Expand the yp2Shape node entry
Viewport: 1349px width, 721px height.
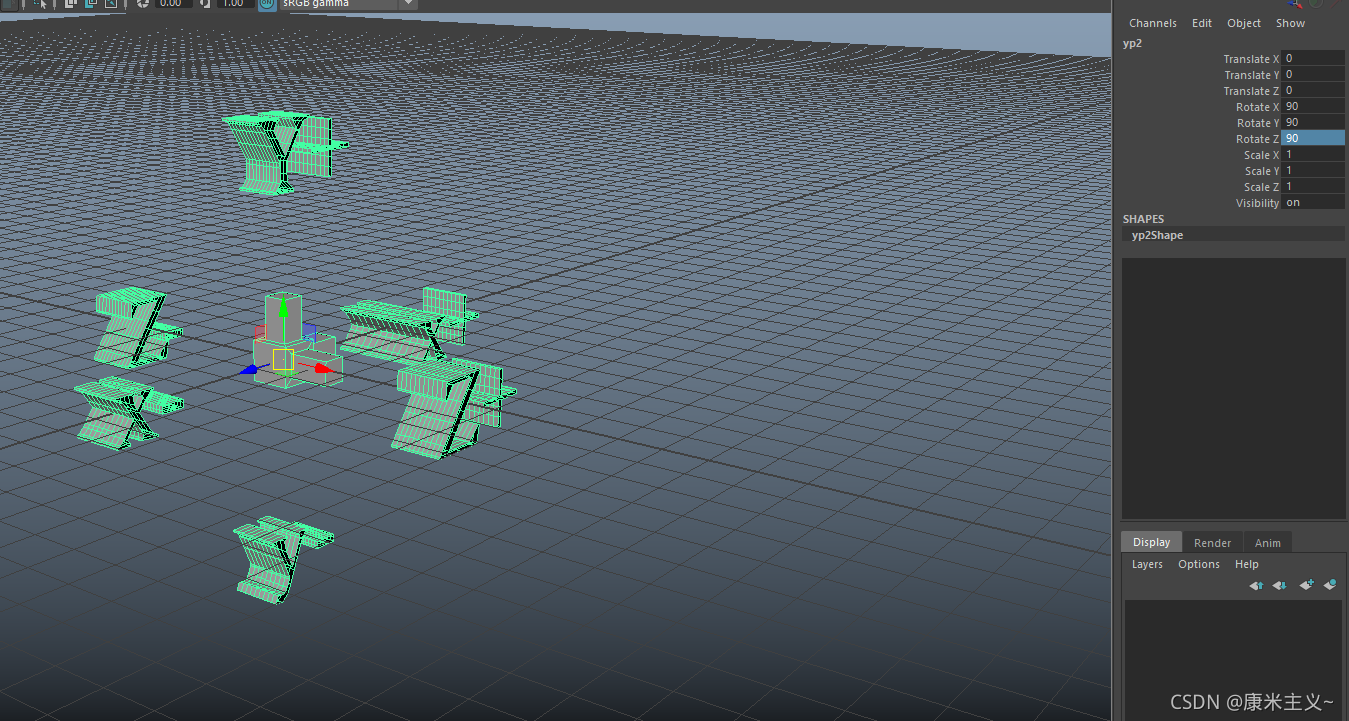click(1156, 234)
